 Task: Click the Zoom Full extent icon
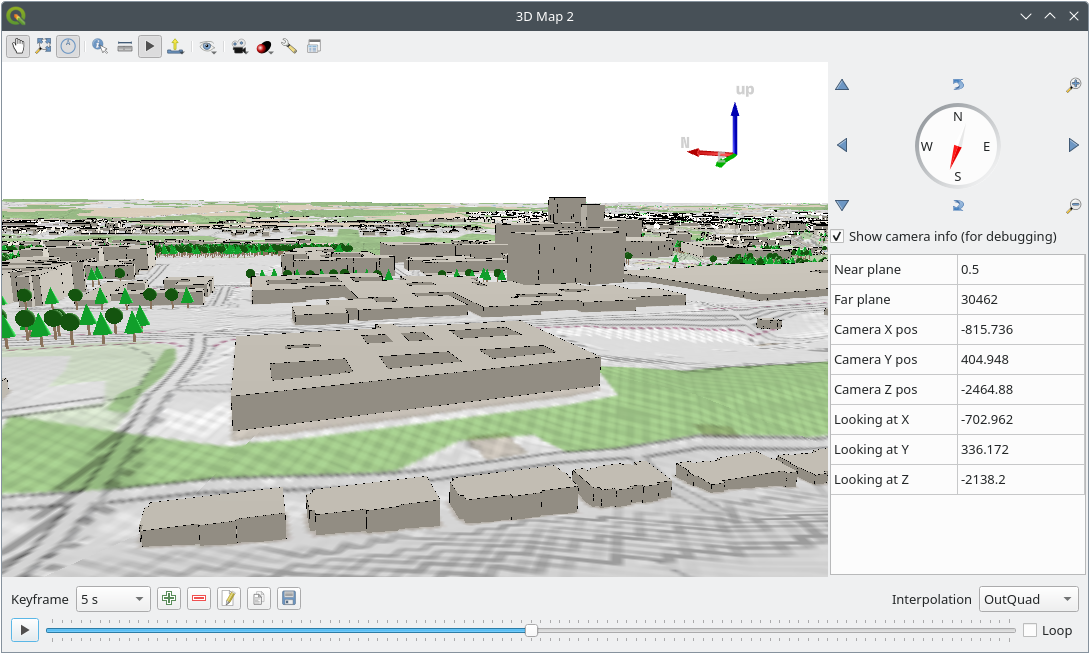click(x=42, y=46)
